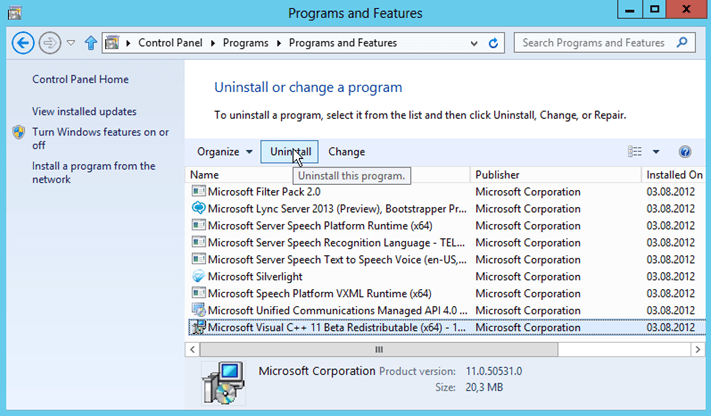Click the Speech Recognition Language row icon
The image size is (711, 416).
point(198,242)
